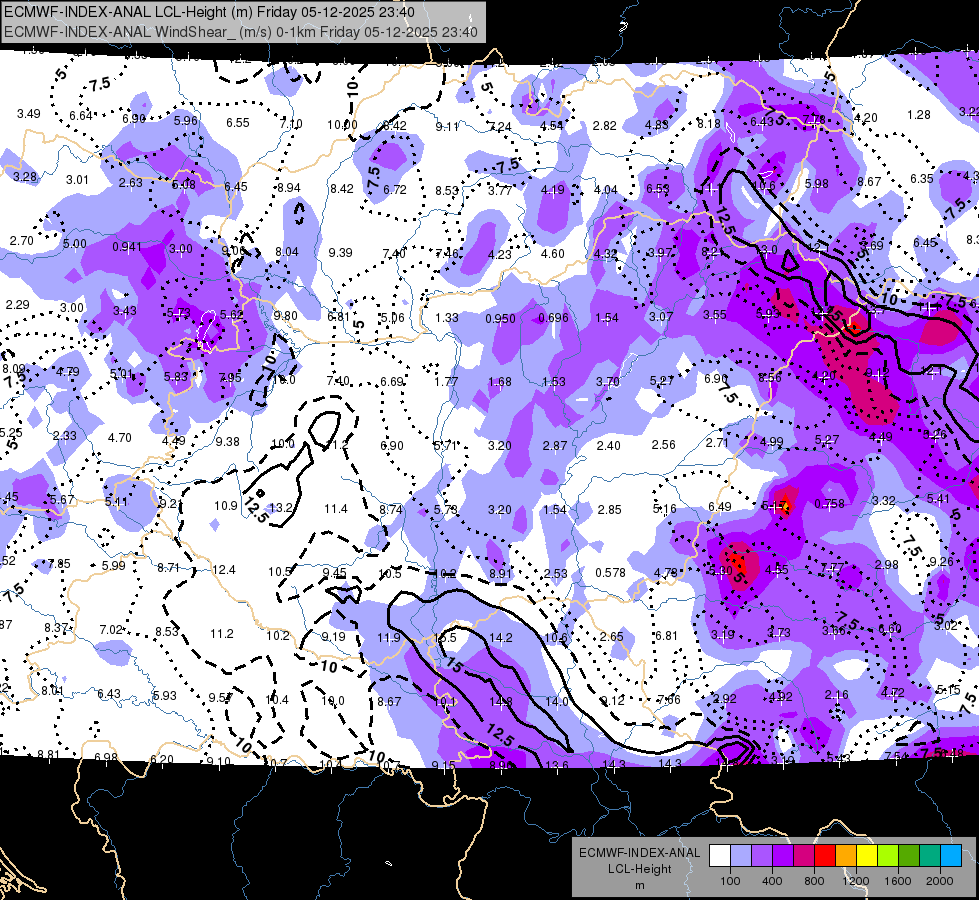Click the map value 14.8

tap(501, 702)
